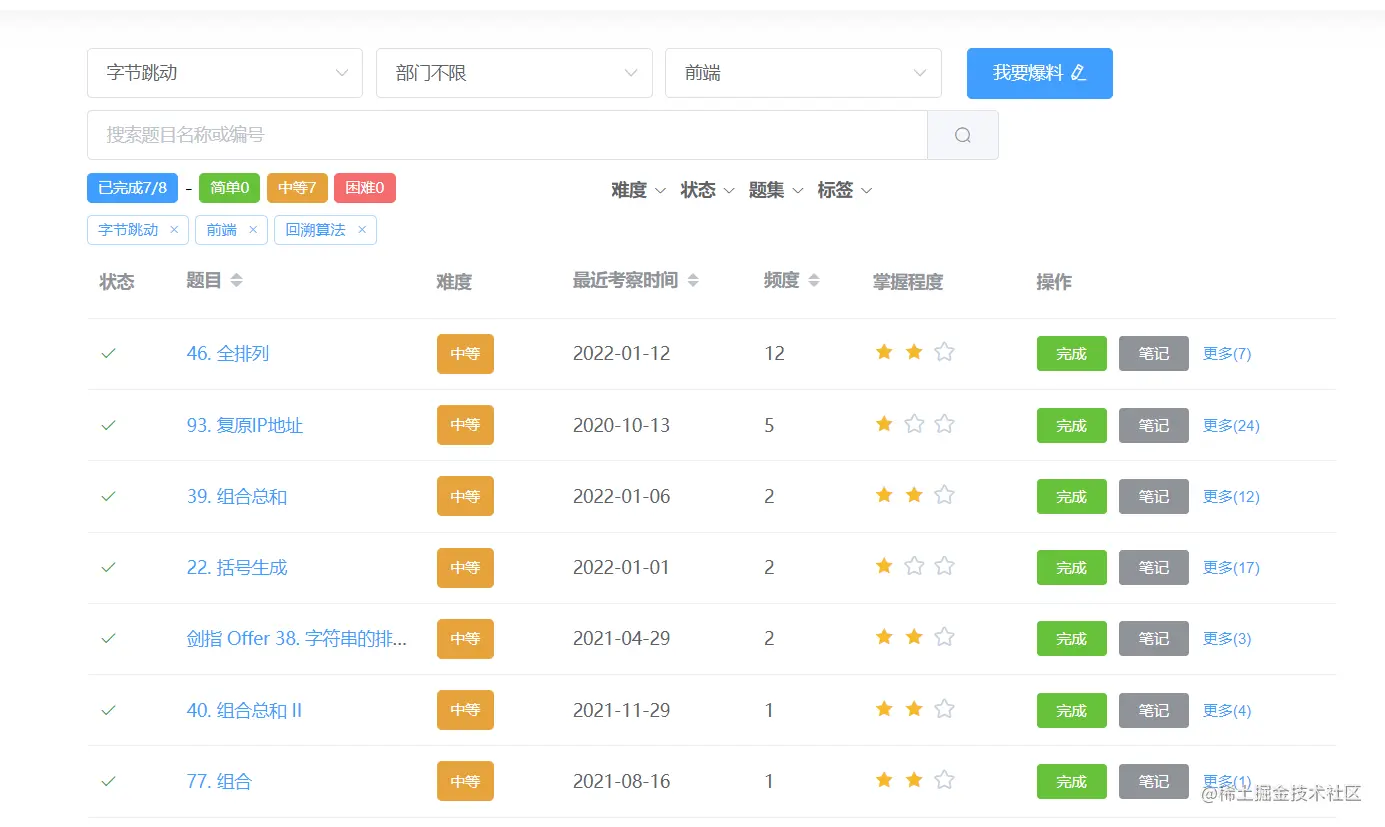Set first star for 22. 括号生成
Viewport: 1385px width, 827px height.
tap(884, 566)
